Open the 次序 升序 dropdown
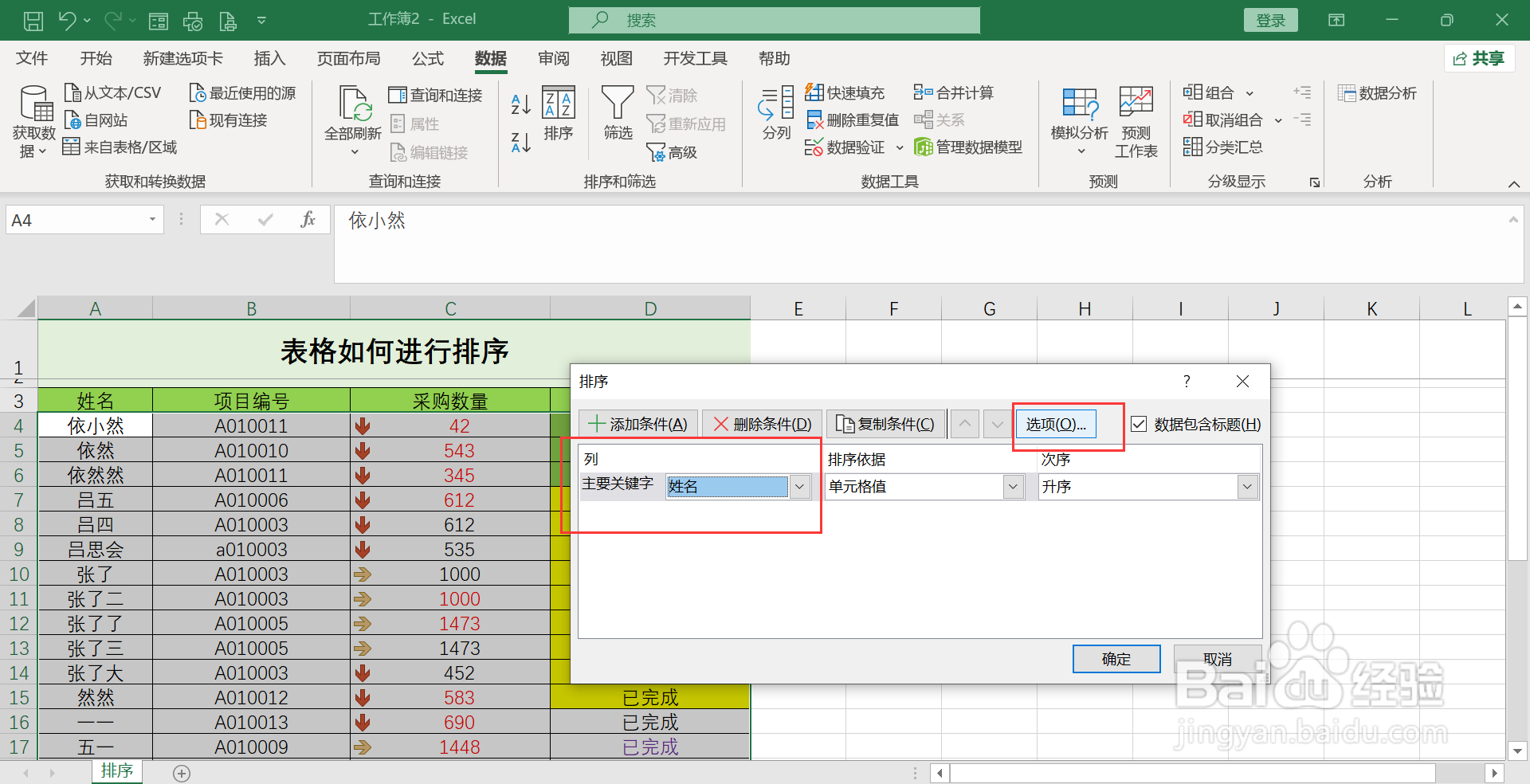The width and height of the screenshot is (1530, 784). [1249, 486]
